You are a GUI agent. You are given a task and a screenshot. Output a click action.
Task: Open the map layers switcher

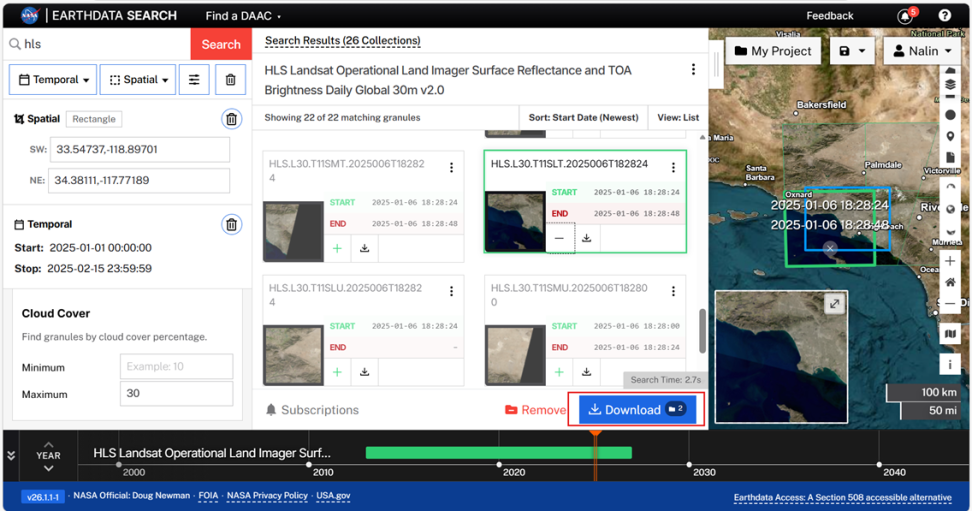[950, 84]
